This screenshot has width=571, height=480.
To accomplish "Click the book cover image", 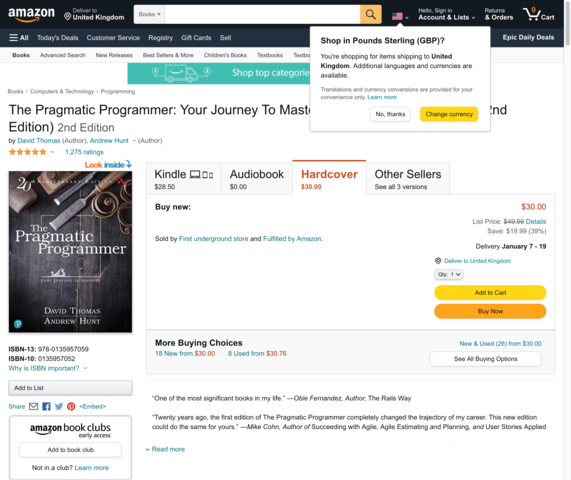I will click(70, 252).
